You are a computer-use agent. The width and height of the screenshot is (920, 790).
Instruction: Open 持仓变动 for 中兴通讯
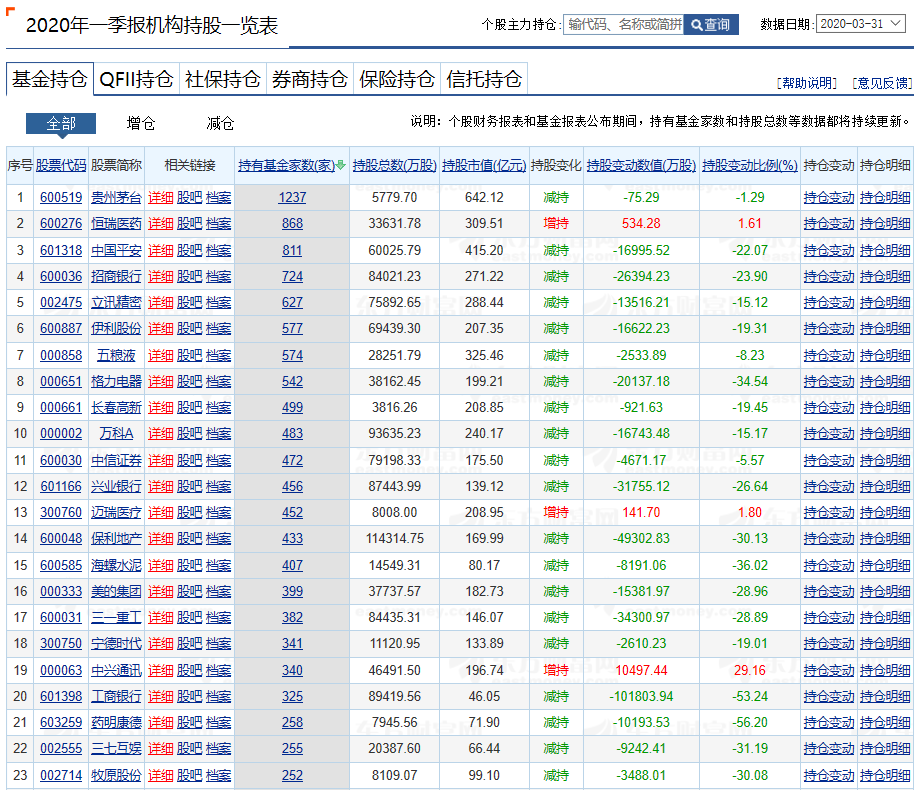click(829, 670)
